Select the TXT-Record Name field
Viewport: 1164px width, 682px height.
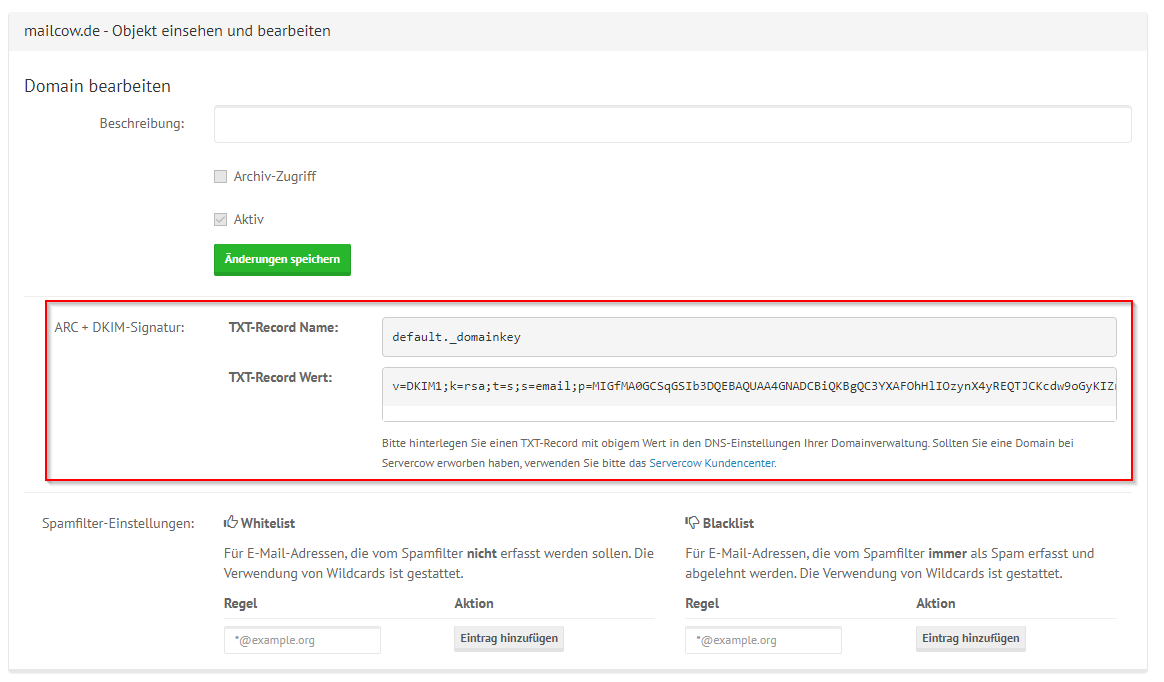click(x=748, y=336)
